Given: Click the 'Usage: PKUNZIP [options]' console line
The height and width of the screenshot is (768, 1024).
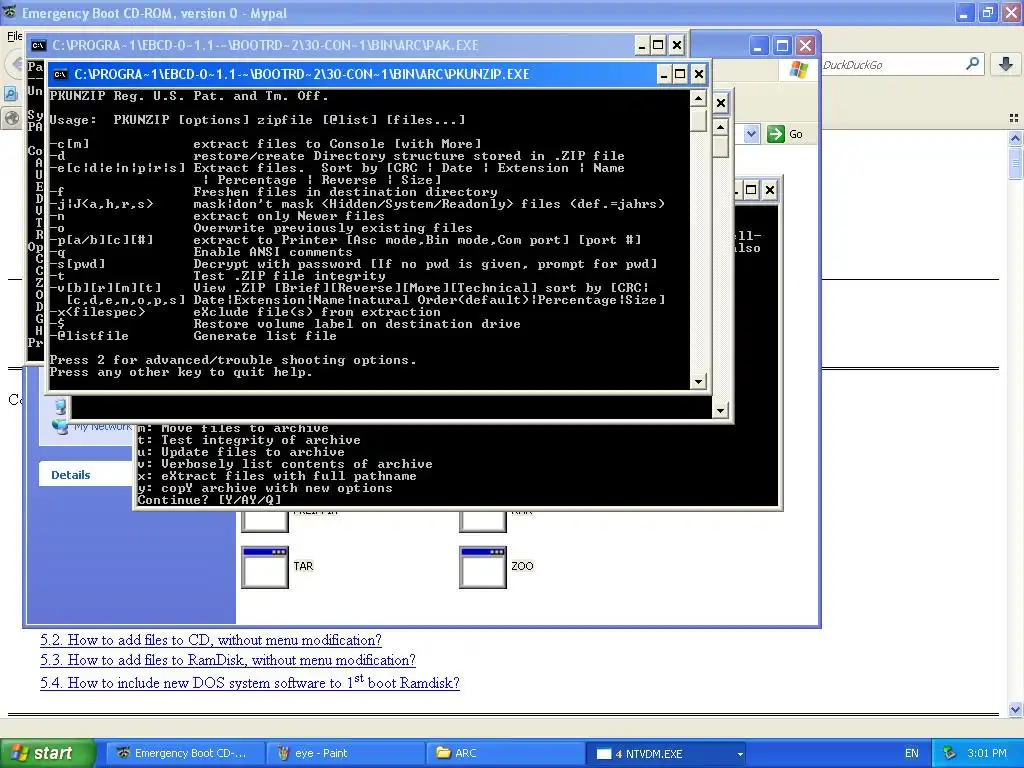Looking at the screenshot, I should 257,120.
